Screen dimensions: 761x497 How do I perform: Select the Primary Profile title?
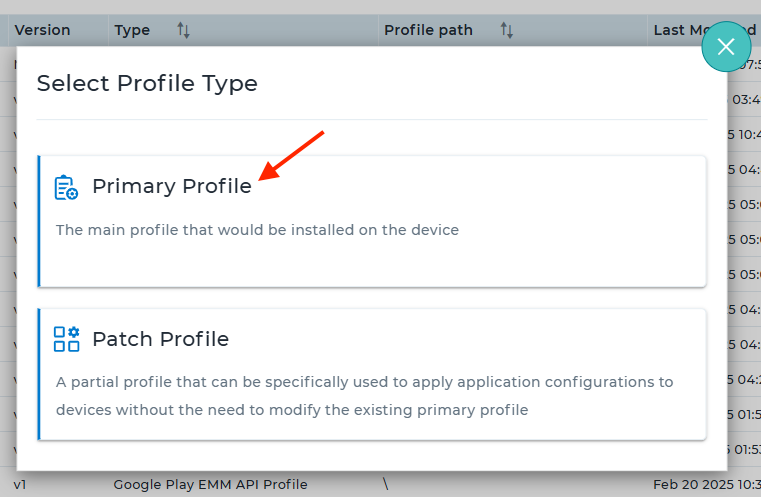(171, 186)
